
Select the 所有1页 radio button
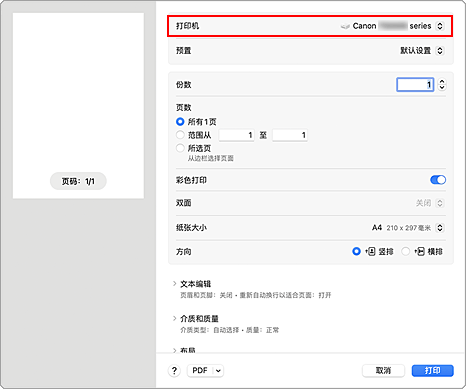point(180,122)
